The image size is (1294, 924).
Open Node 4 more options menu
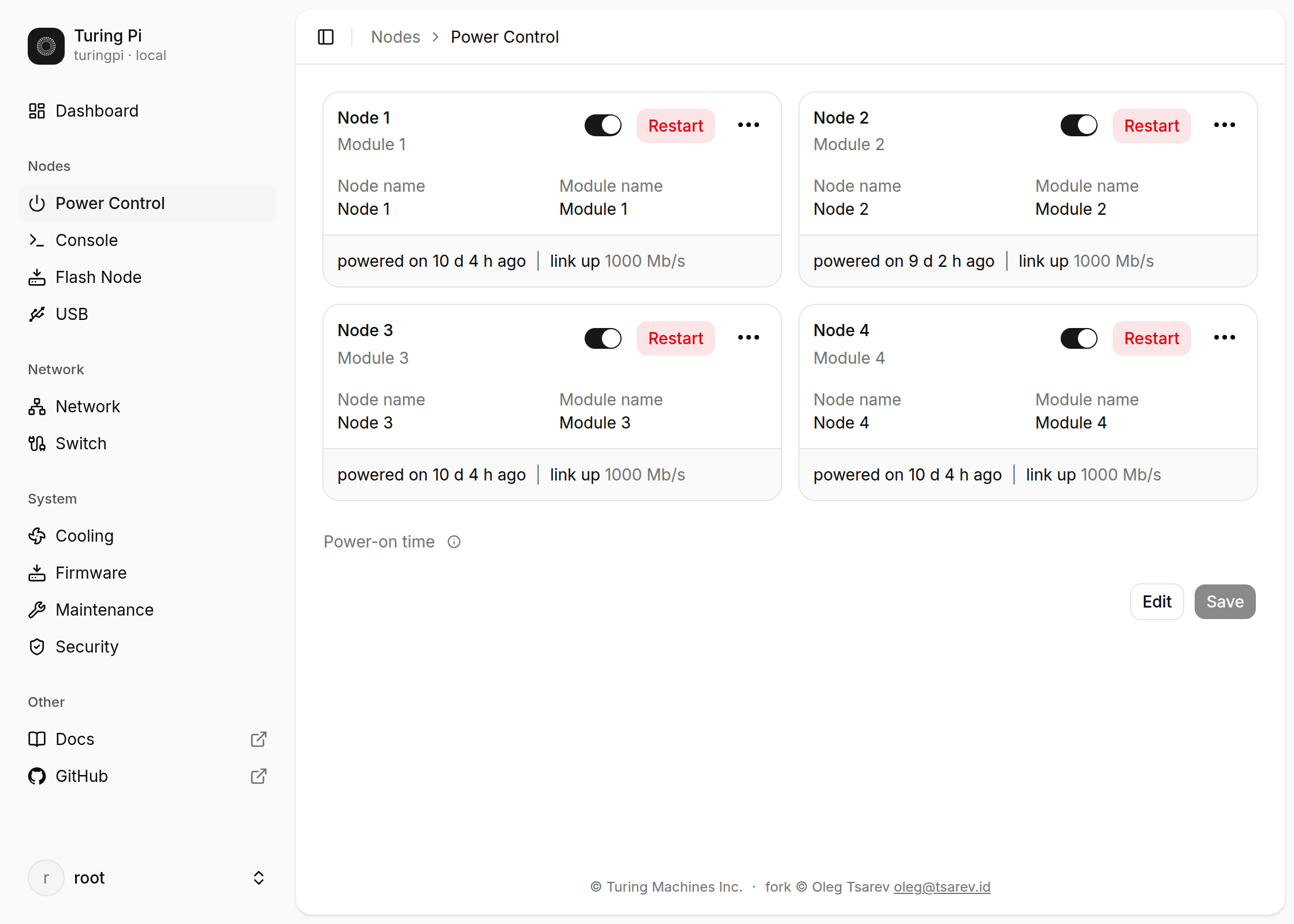(x=1225, y=338)
